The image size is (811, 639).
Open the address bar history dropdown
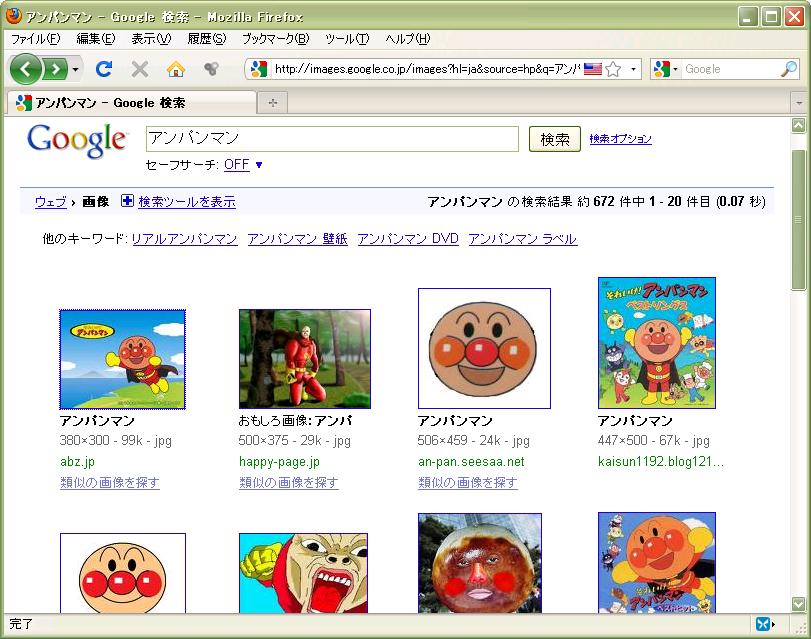click(x=633, y=69)
